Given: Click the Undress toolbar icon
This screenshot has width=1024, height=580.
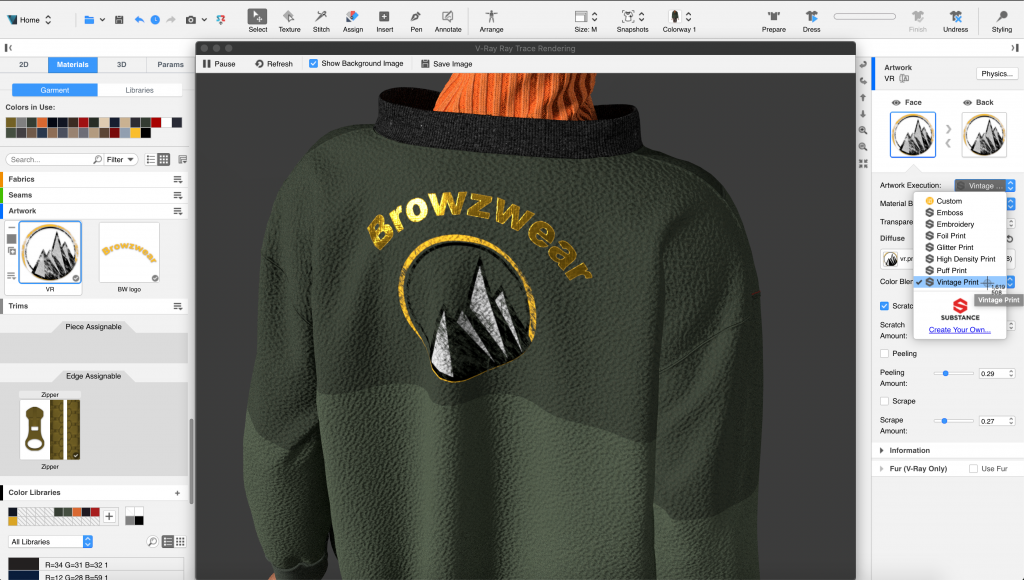Looking at the screenshot, I should (956, 16).
